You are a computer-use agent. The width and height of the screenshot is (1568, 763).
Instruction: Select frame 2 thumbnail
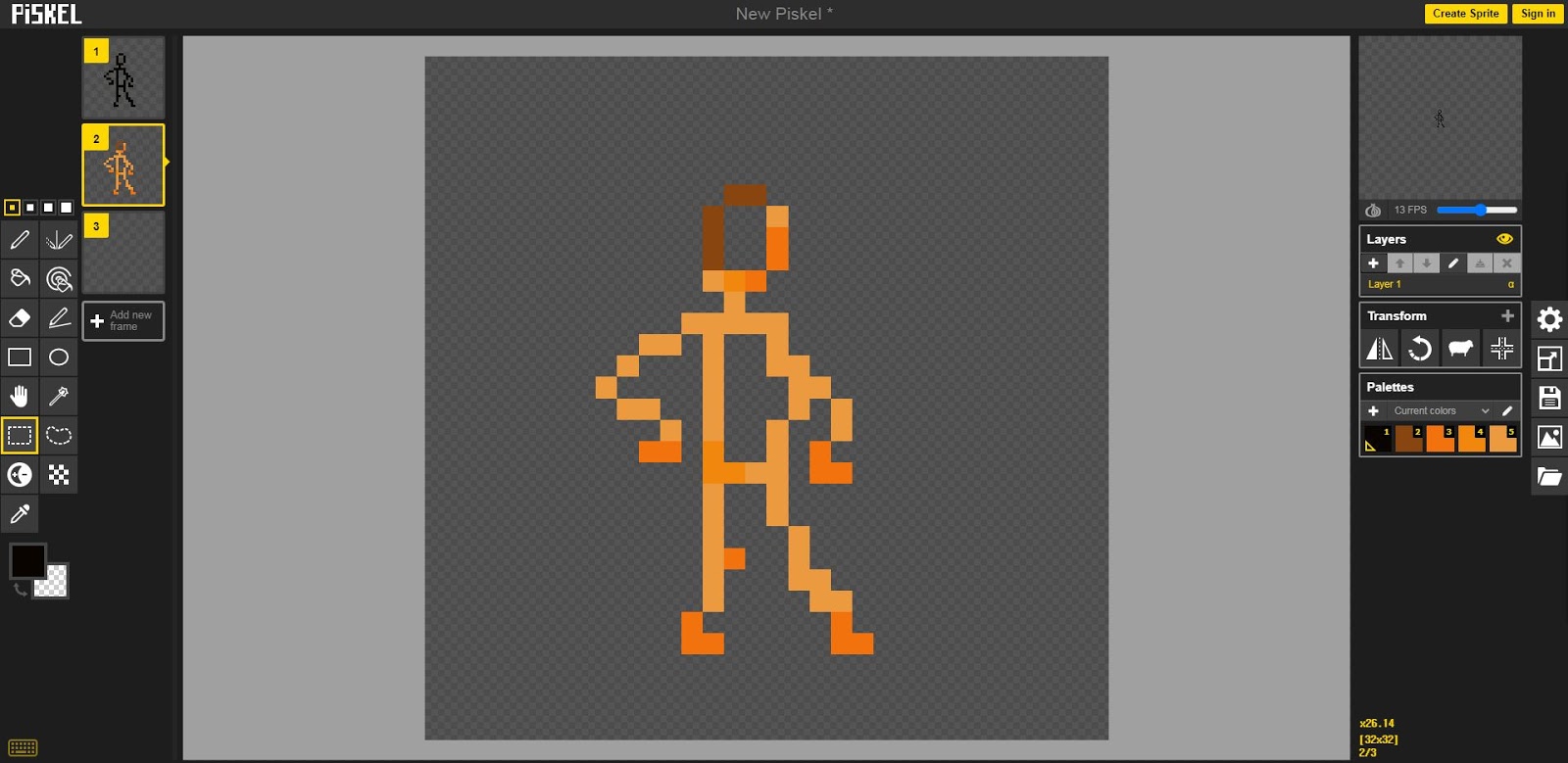123,166
